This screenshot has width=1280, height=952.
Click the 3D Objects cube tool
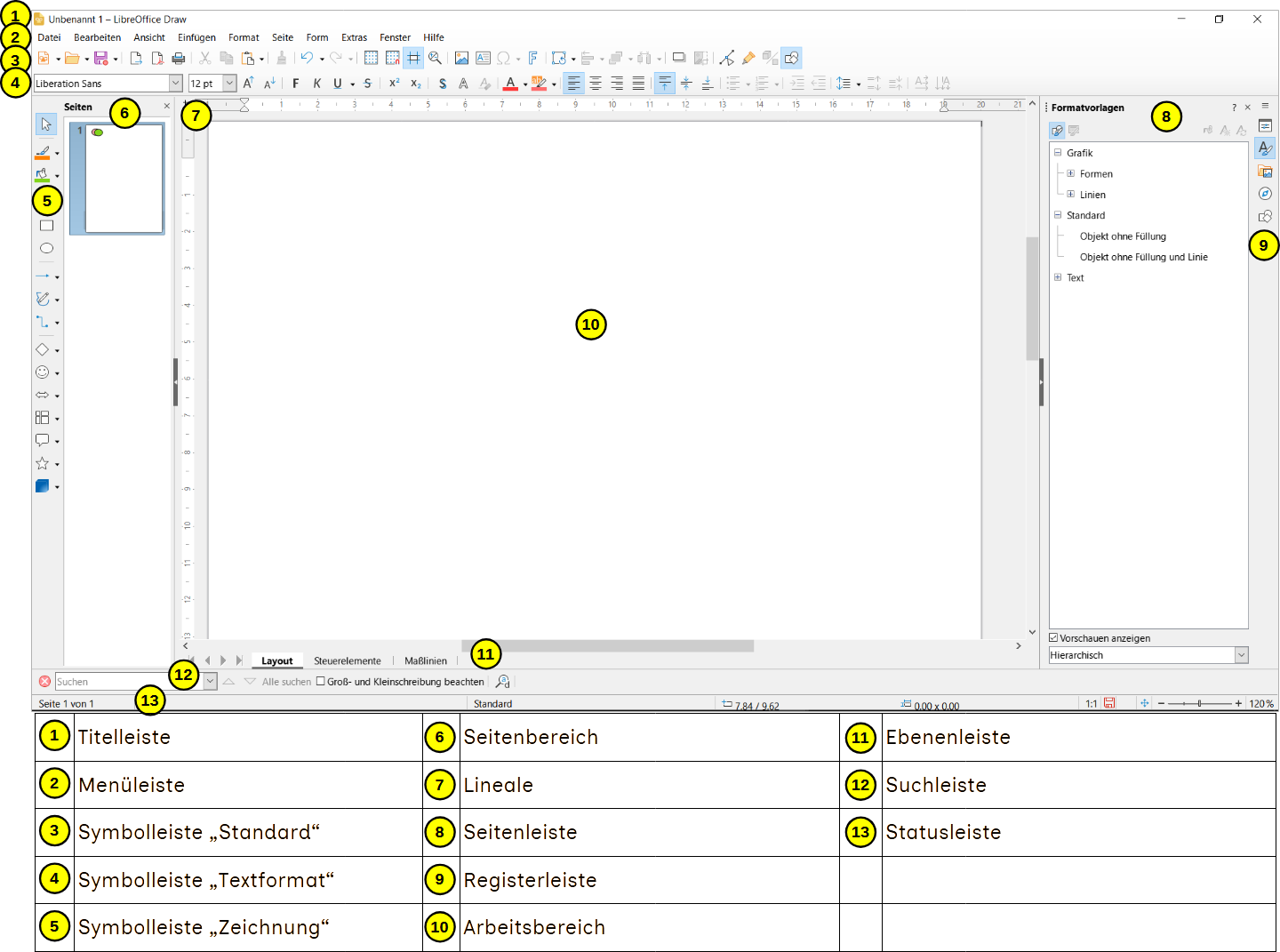click(43, 486)
